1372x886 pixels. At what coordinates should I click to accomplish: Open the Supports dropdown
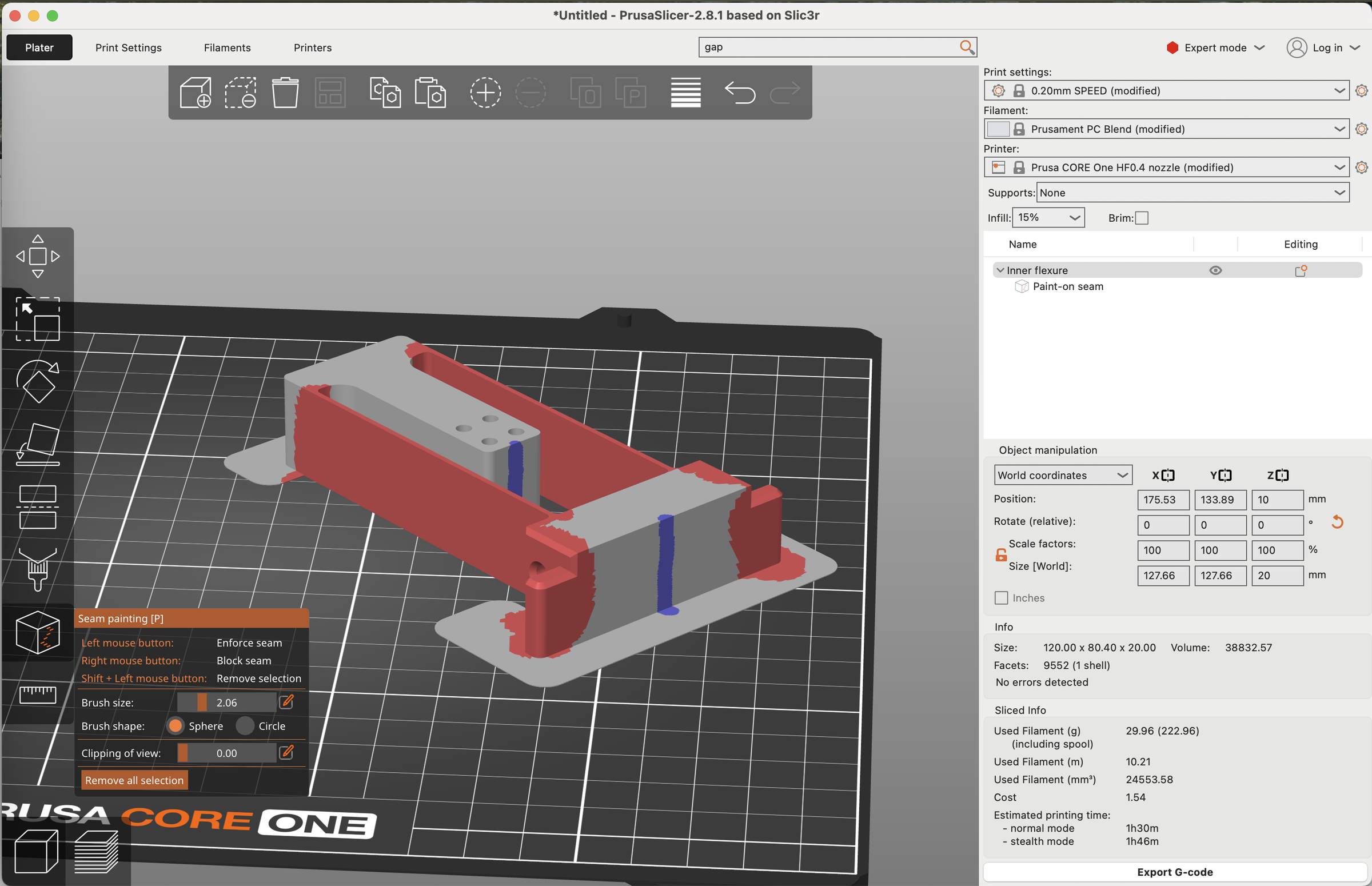coord(1193,193)
